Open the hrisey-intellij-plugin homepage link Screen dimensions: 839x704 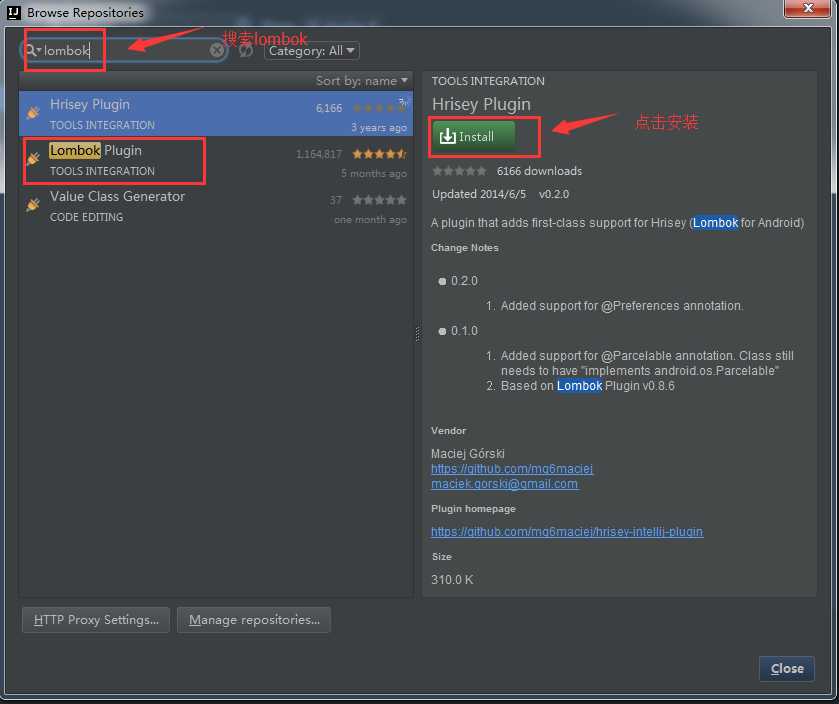(x=567, y=531)
